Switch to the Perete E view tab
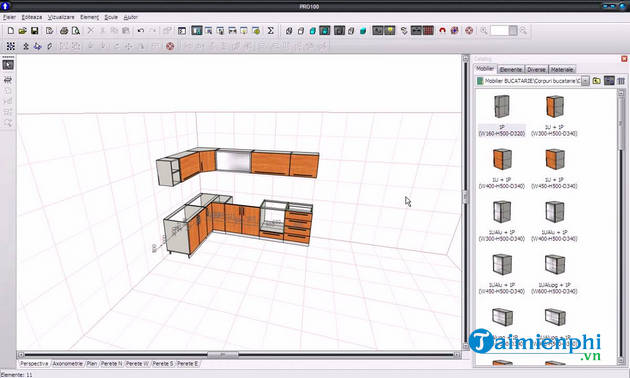The image size is (630, 378). [x=188, y=364]
